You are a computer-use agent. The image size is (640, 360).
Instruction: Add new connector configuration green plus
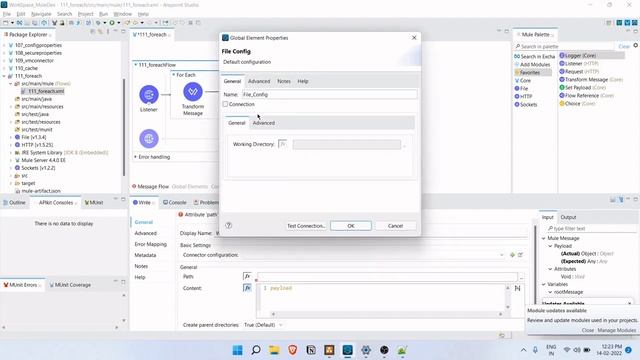click(x=512, y=255)
